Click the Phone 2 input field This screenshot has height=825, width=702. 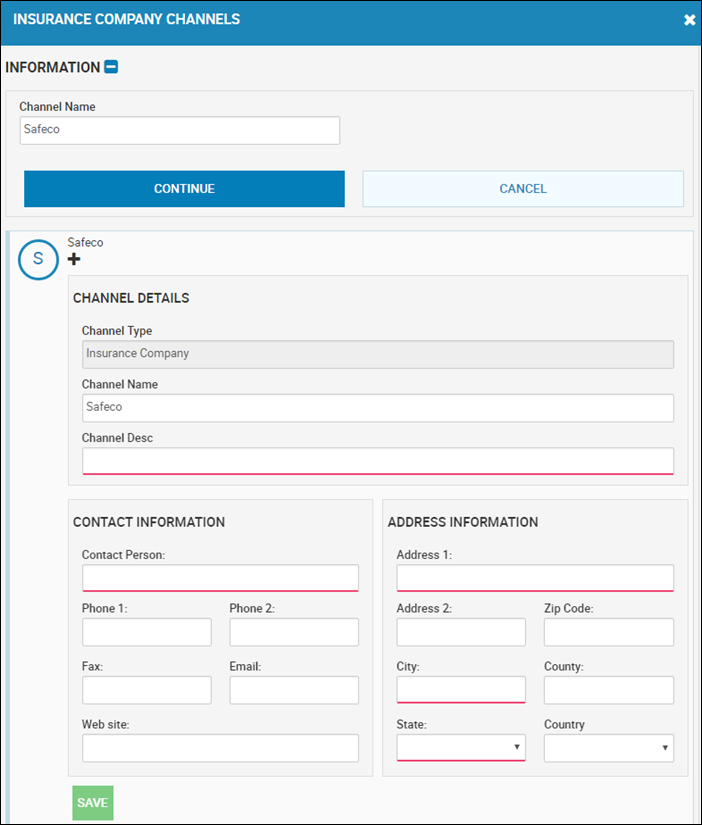click(x=294, y=632)
